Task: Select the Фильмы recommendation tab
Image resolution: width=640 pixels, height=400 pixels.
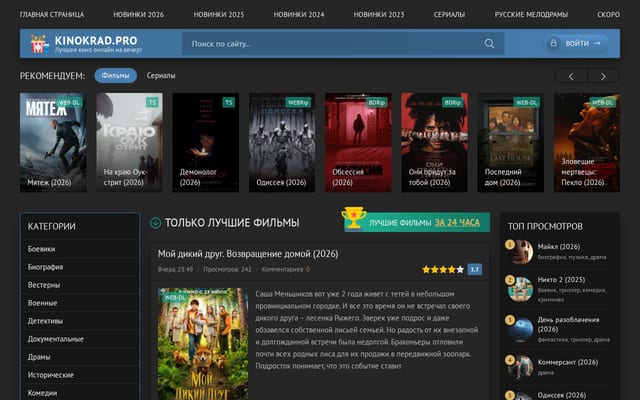Action: (x=116, y=76)
